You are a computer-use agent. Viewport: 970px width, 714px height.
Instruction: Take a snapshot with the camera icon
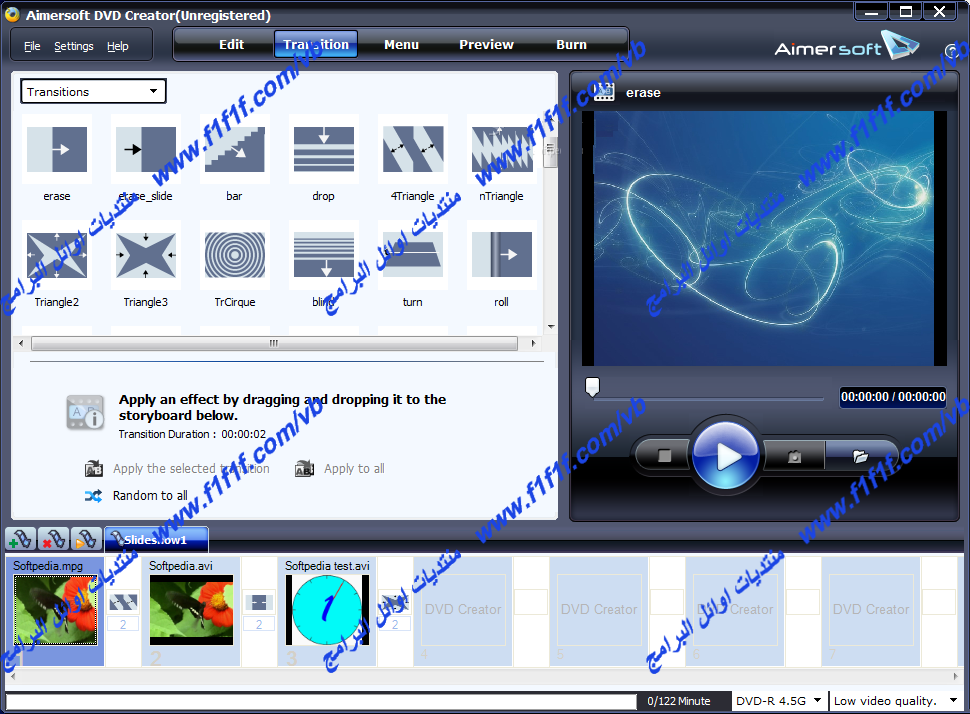[x=794, y=456]
